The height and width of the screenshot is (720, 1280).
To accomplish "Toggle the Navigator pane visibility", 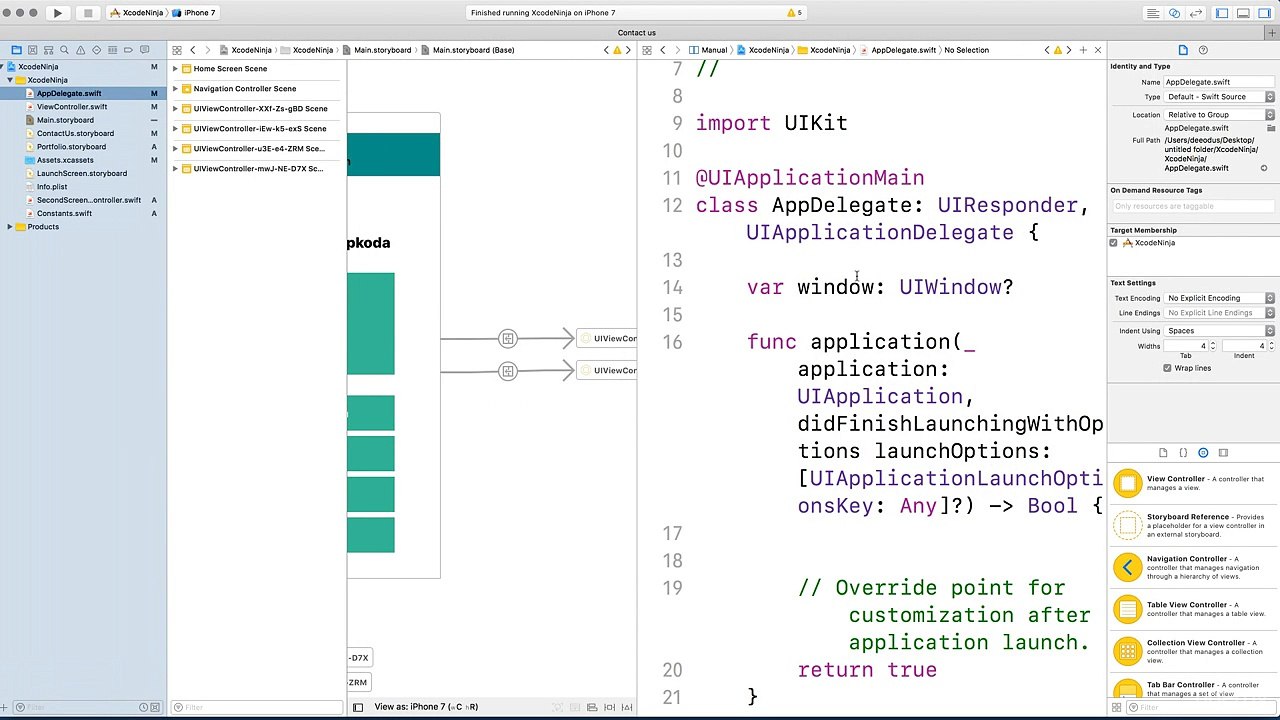I will 1222,13.
